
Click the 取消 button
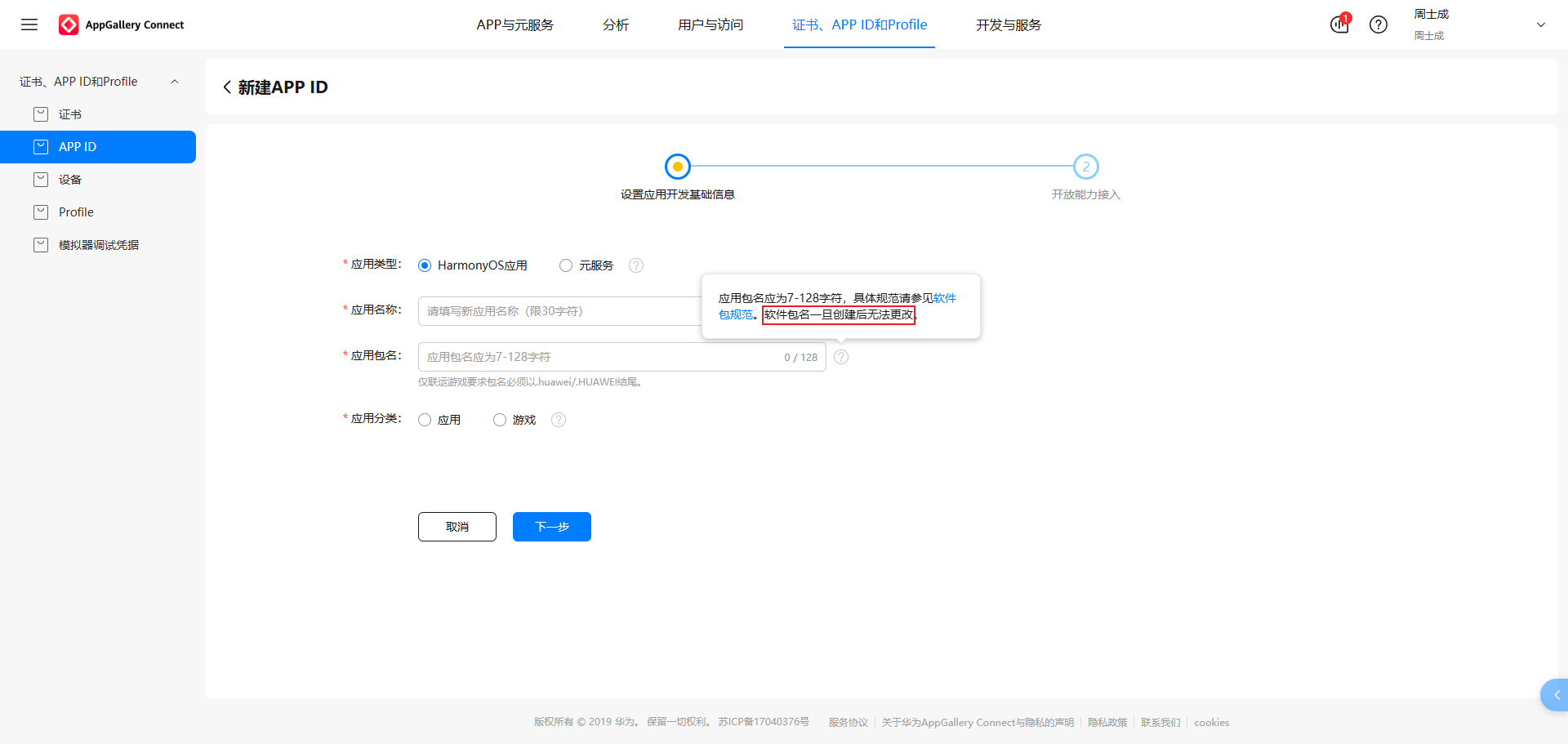pyautogui.click(x=457, y=527)
